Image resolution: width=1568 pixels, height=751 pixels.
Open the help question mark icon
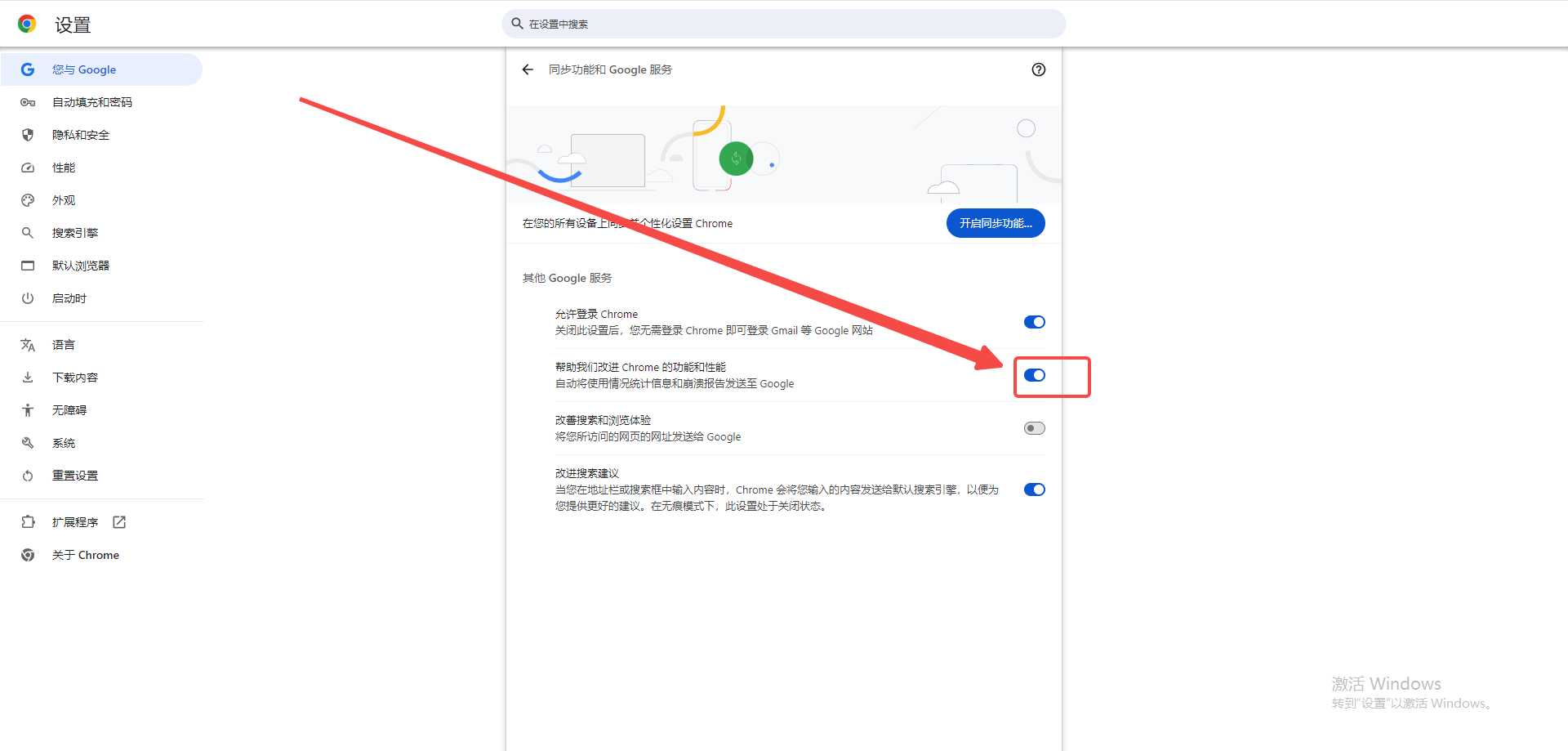pyautogui.click(x=1039, y=69)
